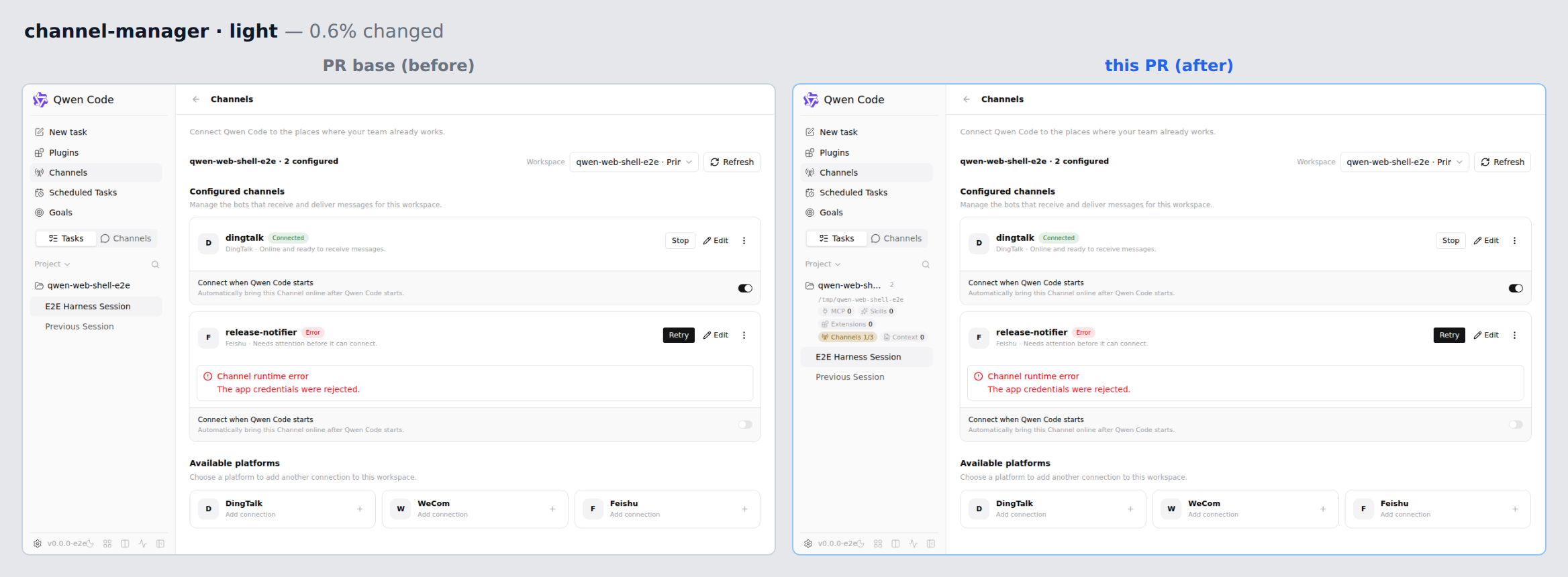
Task: Click the activity pulse icon in the after footer
Action: point(913,543)
